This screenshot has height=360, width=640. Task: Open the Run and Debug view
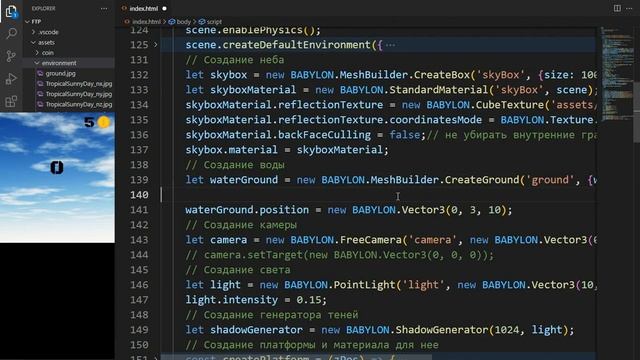point(11,79)
